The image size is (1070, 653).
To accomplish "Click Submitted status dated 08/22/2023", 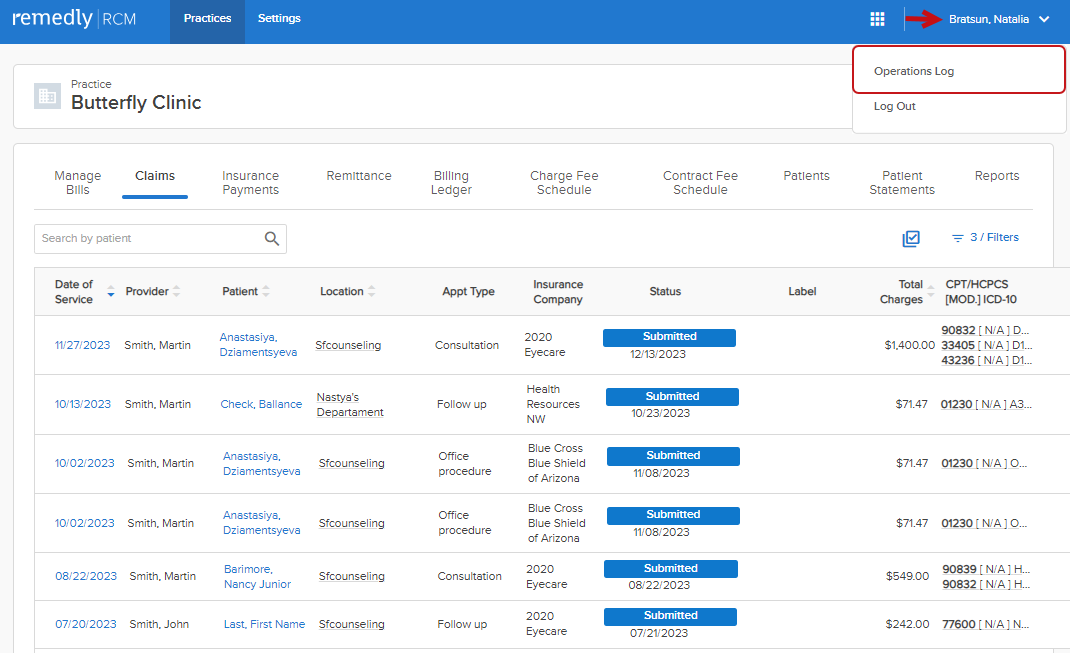I will pos(671,568).
